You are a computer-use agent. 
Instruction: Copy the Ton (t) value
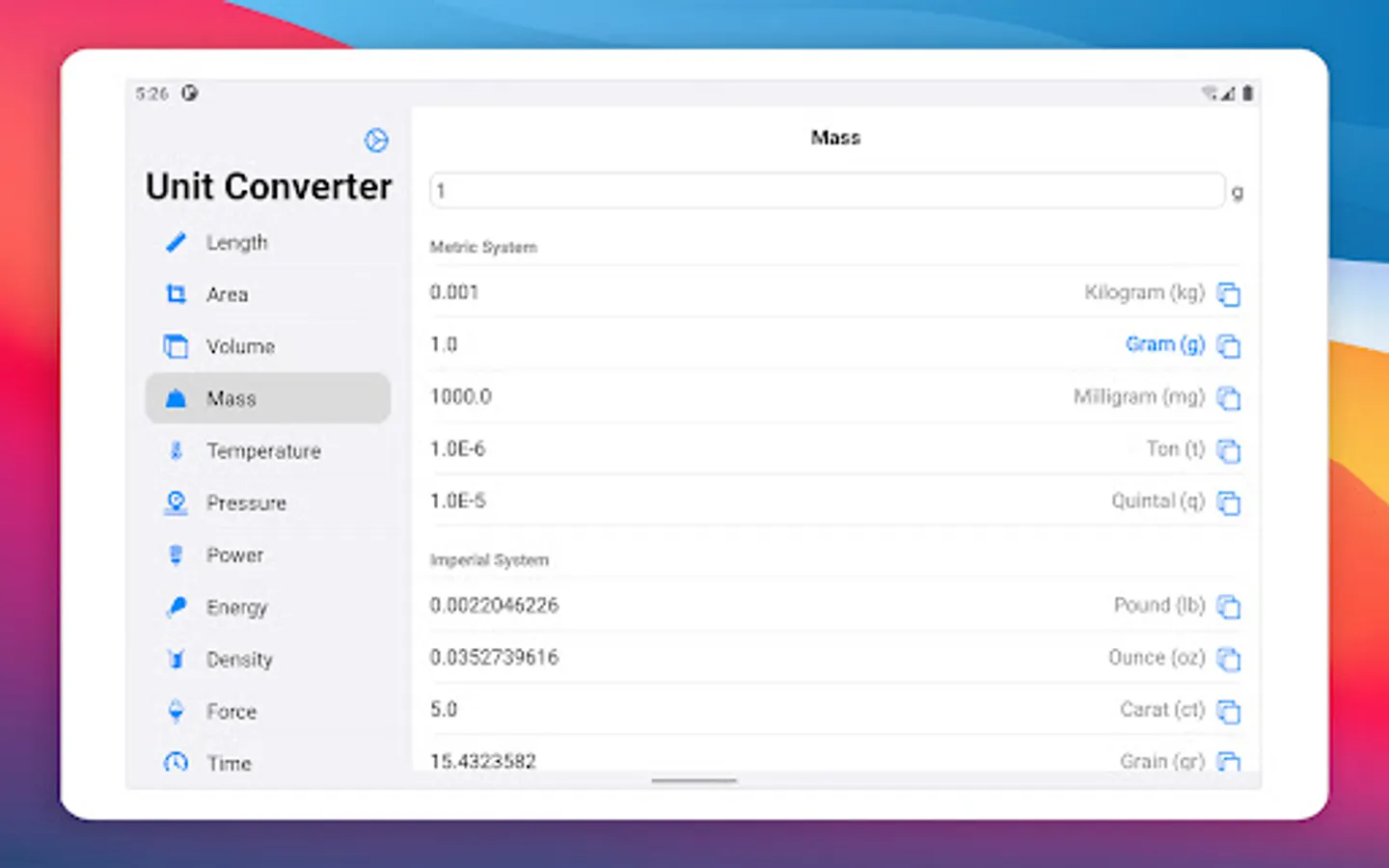(1229, 449)
